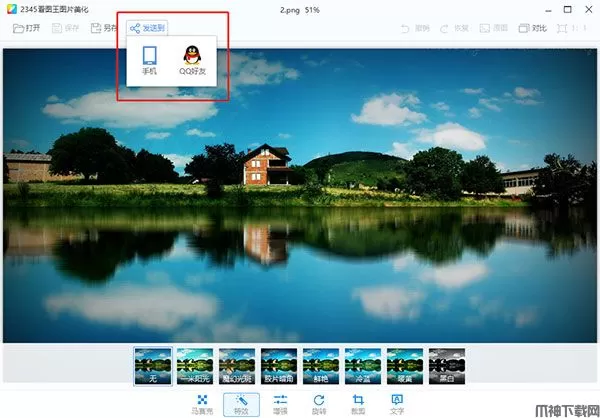Viewport: 600px width, 418px height.
Task: Select the 裁剪 crop tool
Action: click(358, 403)
